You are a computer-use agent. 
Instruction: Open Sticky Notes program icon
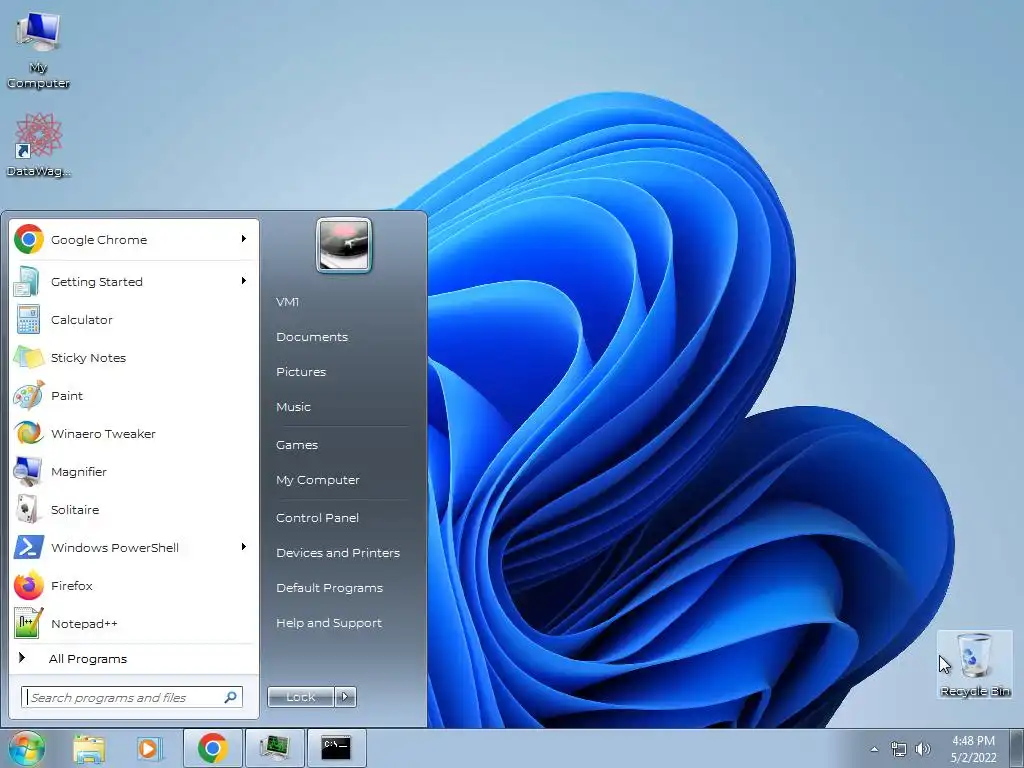click(x=27, y=358)
